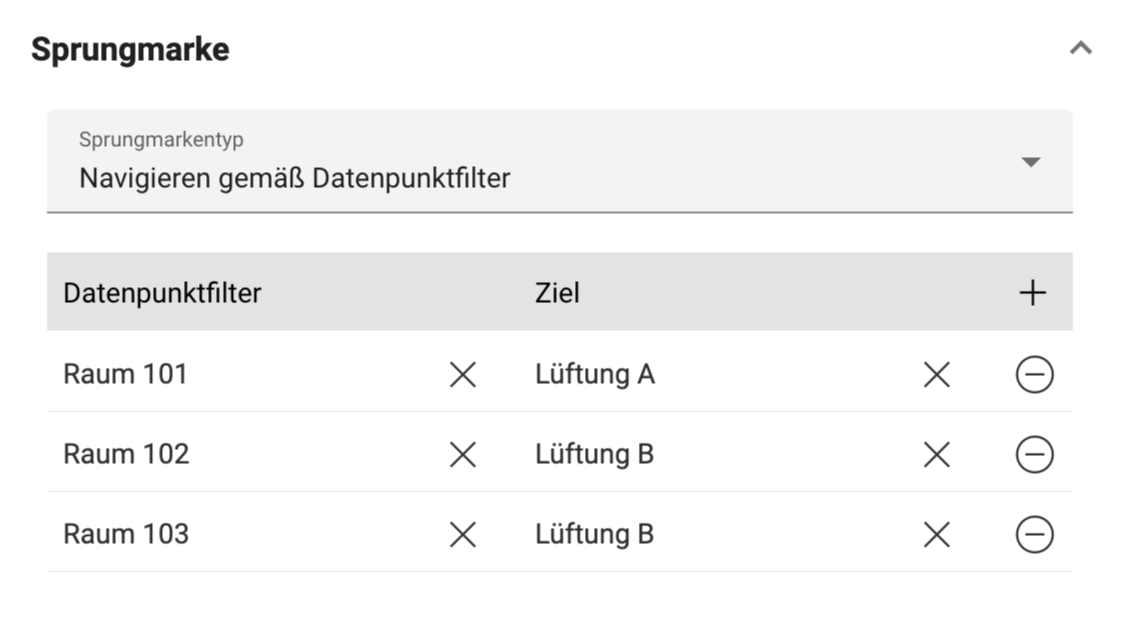
Task: Clear the Lüftung B target of Raum 103
Action: click(938, 534)
